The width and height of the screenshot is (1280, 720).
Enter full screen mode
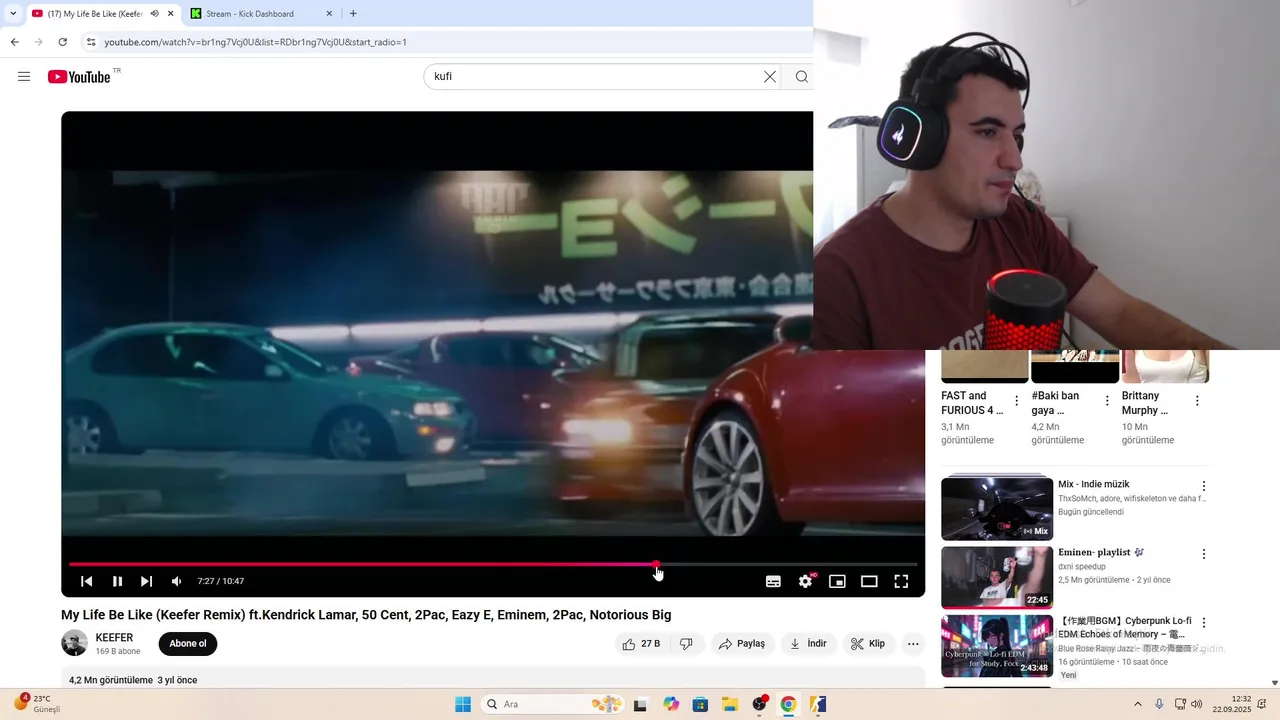point(901,581)
